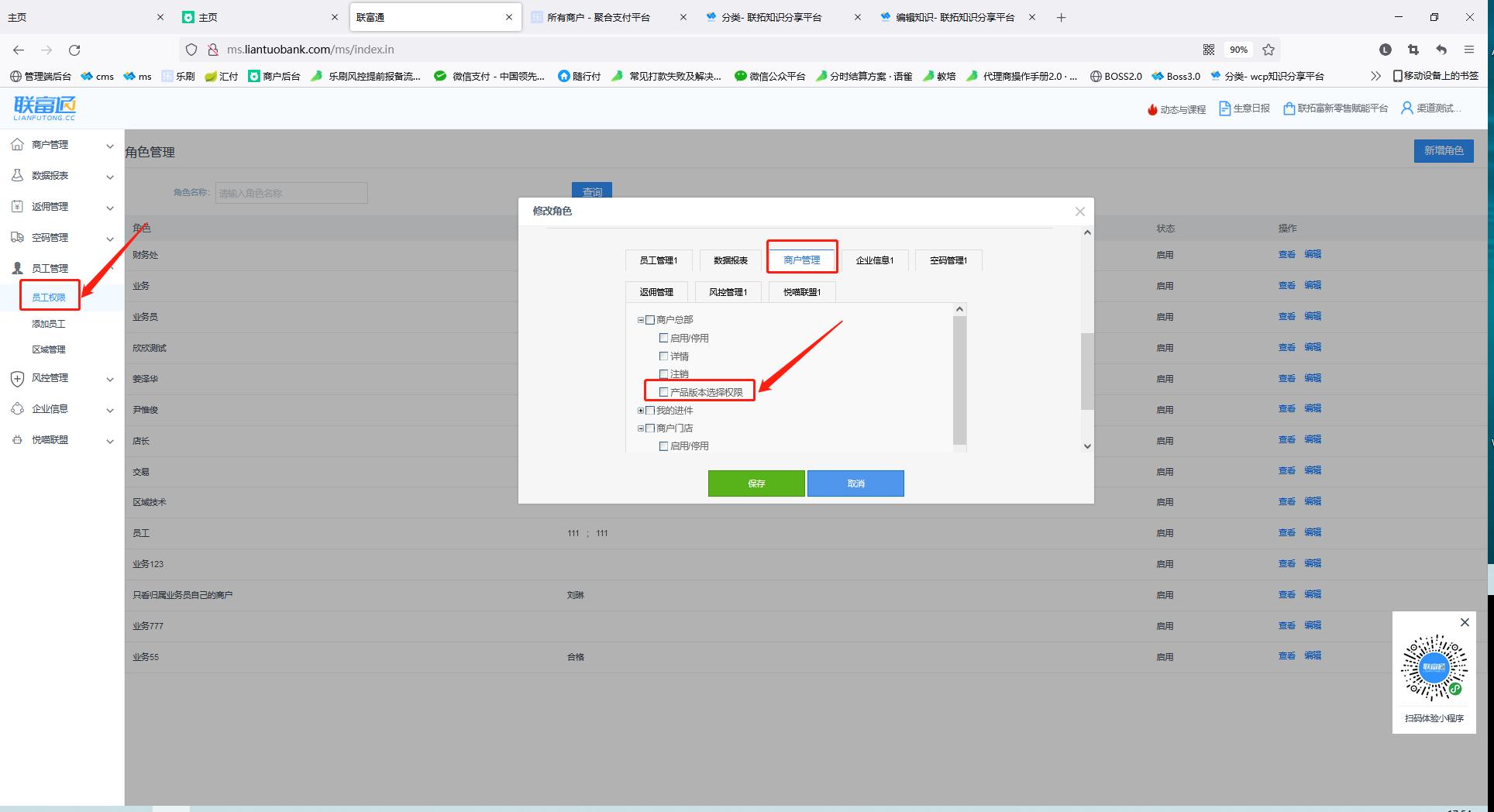Click the undo arrow icon in browser toolbar
This screenshot has width=1494, height=812.
(x=1441, y=50)
